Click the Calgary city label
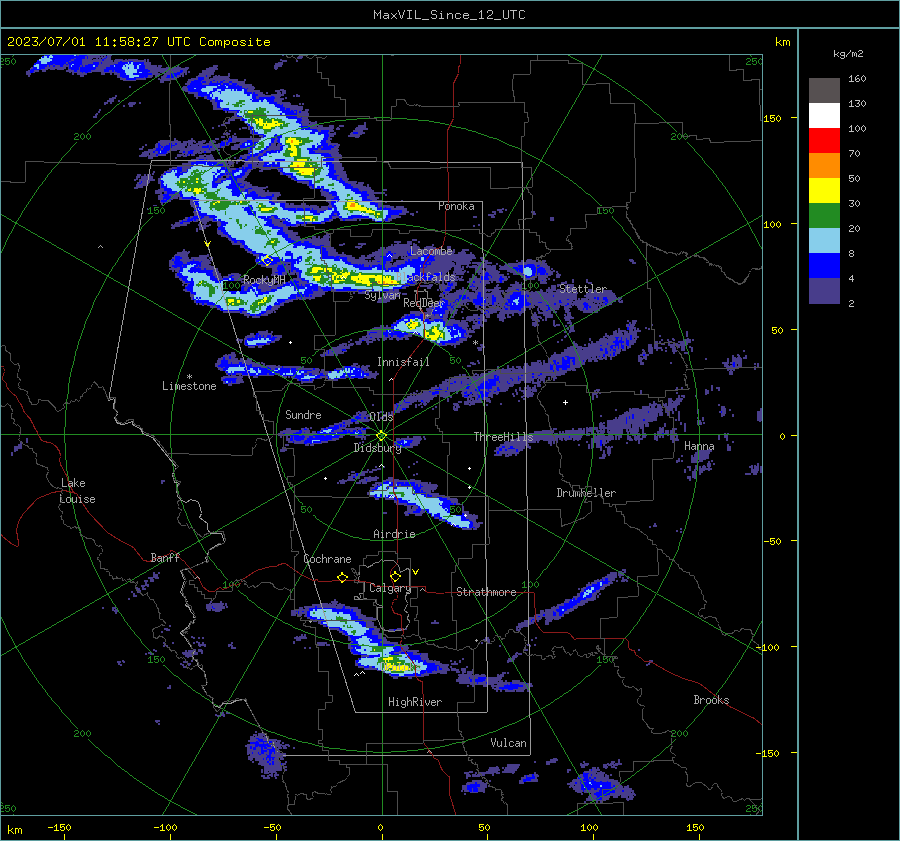 point(390,588)
